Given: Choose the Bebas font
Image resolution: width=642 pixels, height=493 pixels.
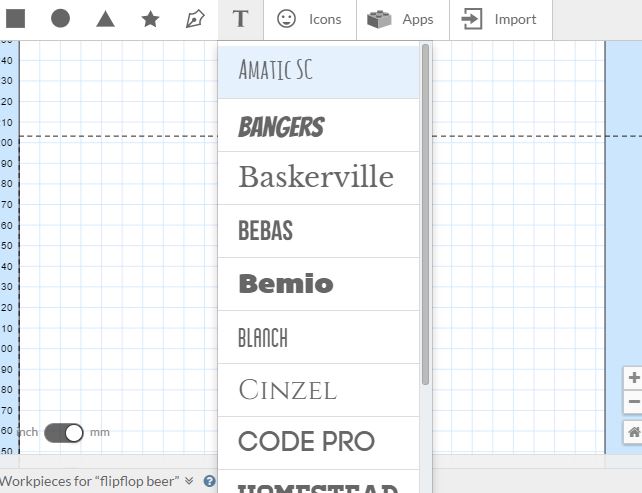Looking at the screenshot, I should [319, 231].
